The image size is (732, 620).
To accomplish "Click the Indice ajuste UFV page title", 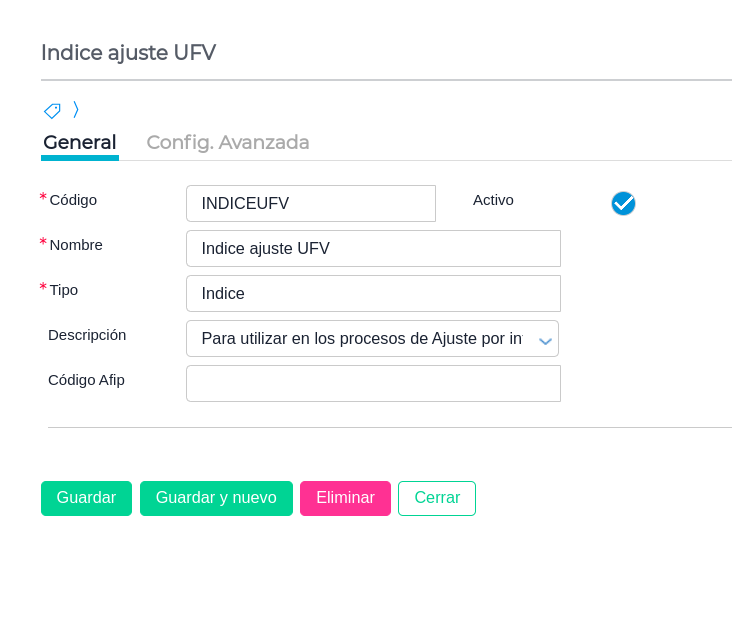I will coord(128,53).
